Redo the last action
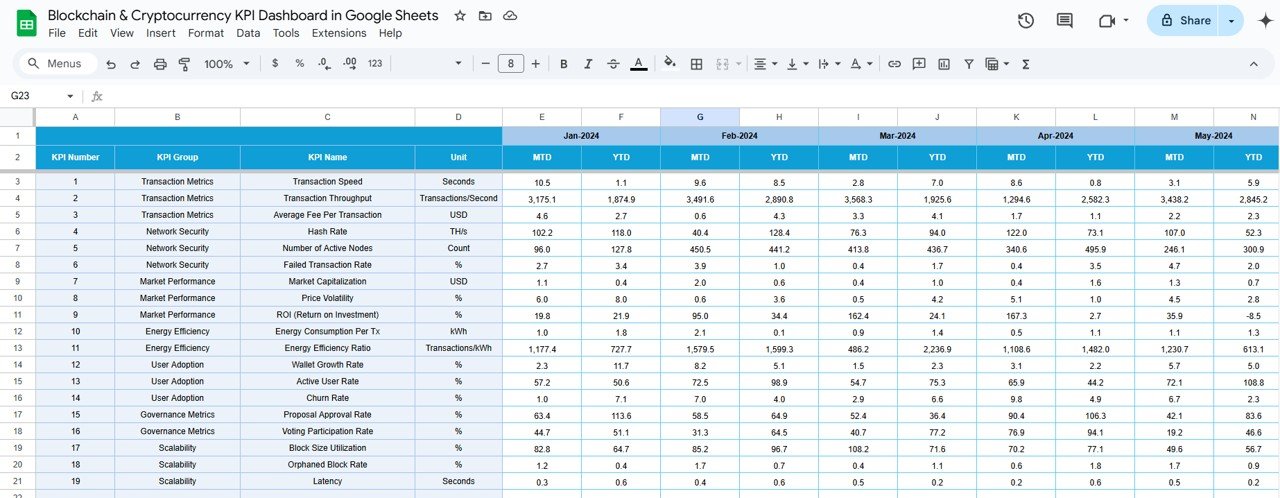This screenshot has height=498, width=1280. click(x=135, y=64)
